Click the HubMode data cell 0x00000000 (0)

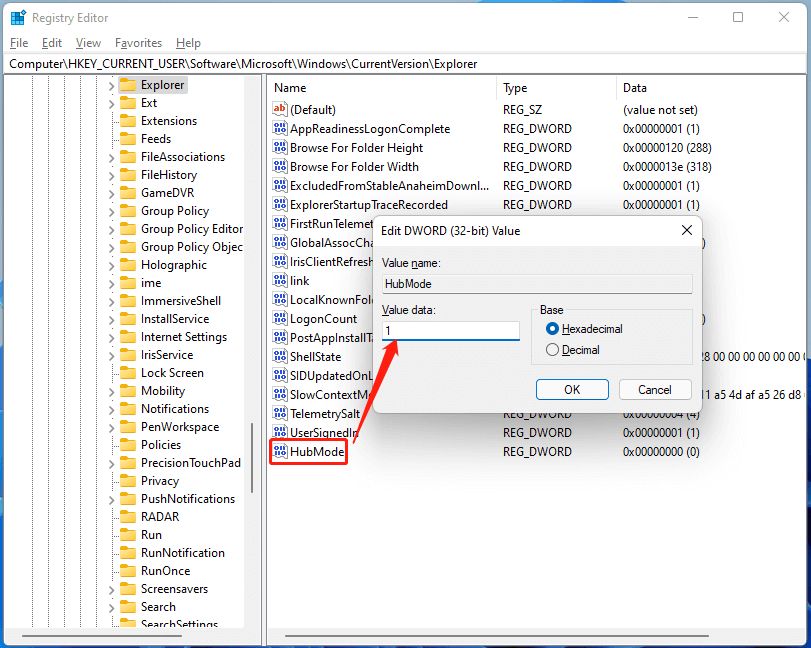661,451
